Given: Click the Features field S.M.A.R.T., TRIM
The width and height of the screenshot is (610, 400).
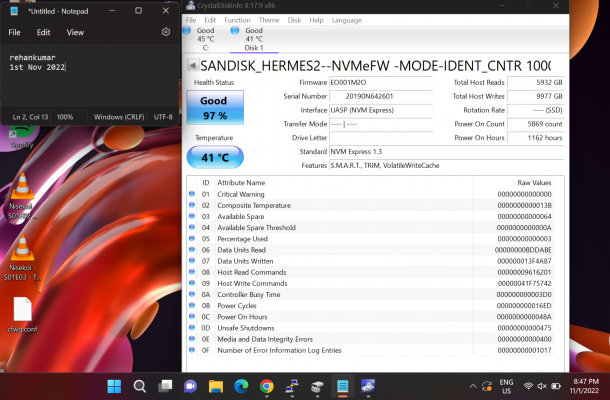Looking at the screenshot, I should 447,165.
